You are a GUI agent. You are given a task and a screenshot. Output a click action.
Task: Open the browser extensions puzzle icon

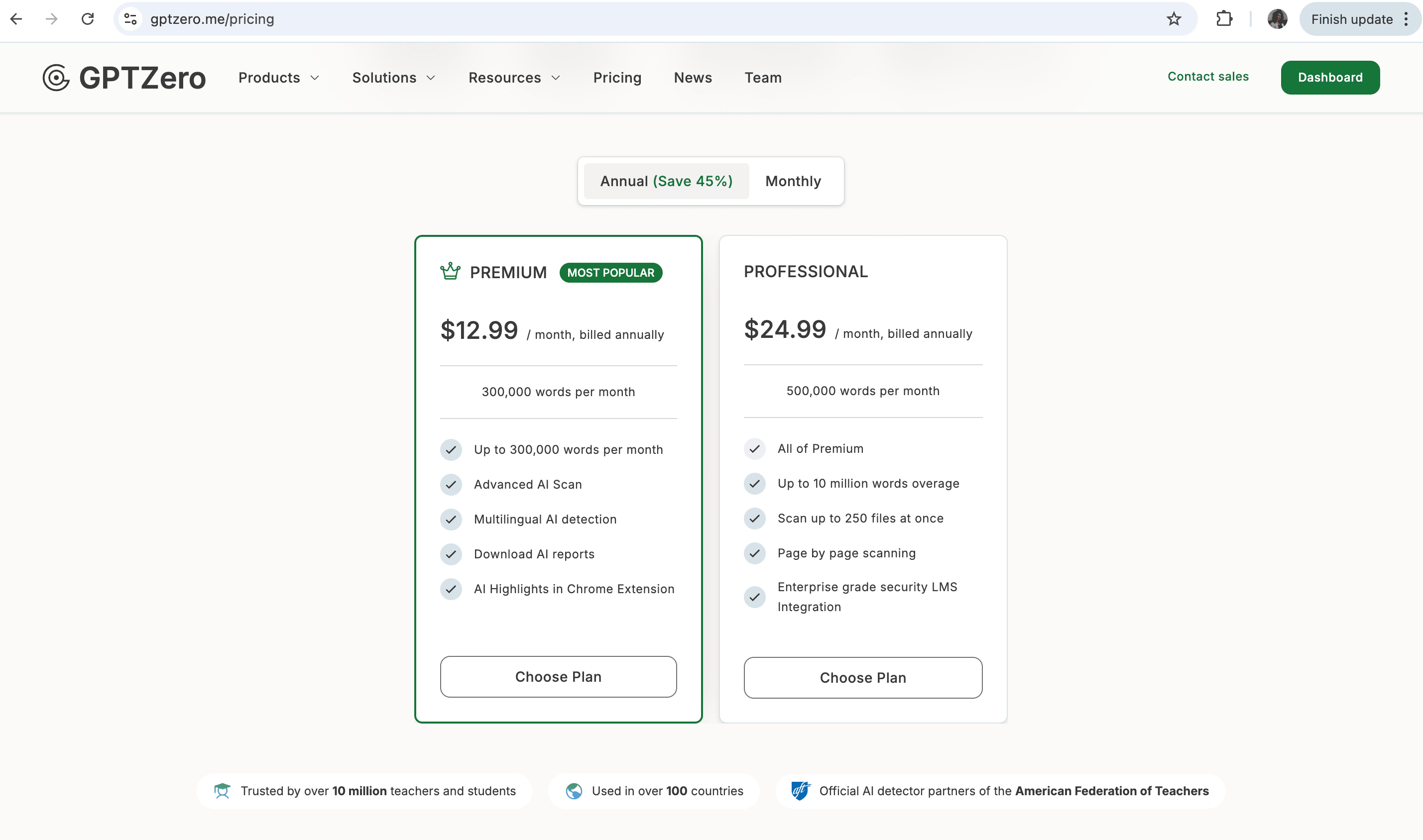coord(1224,19)
